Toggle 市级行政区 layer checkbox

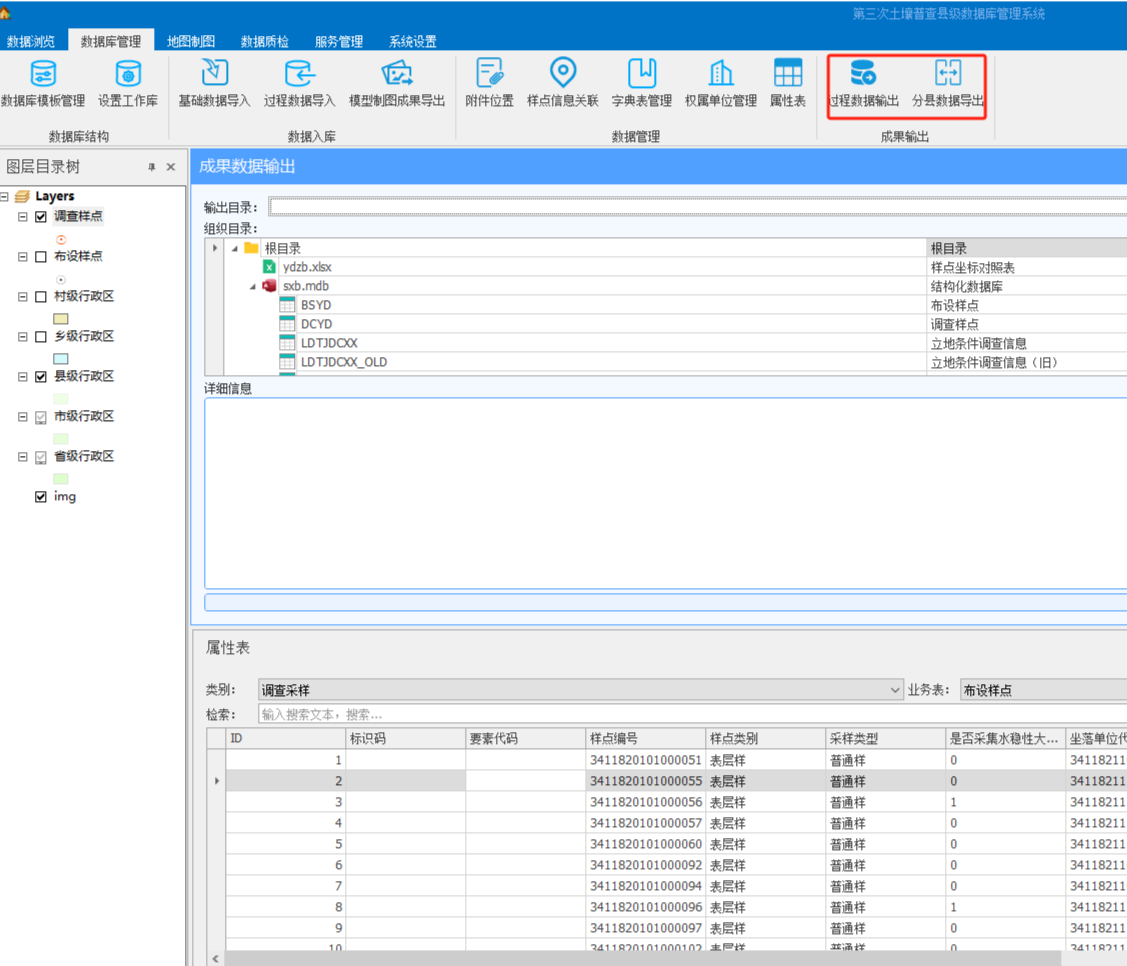tap(41, 417)
